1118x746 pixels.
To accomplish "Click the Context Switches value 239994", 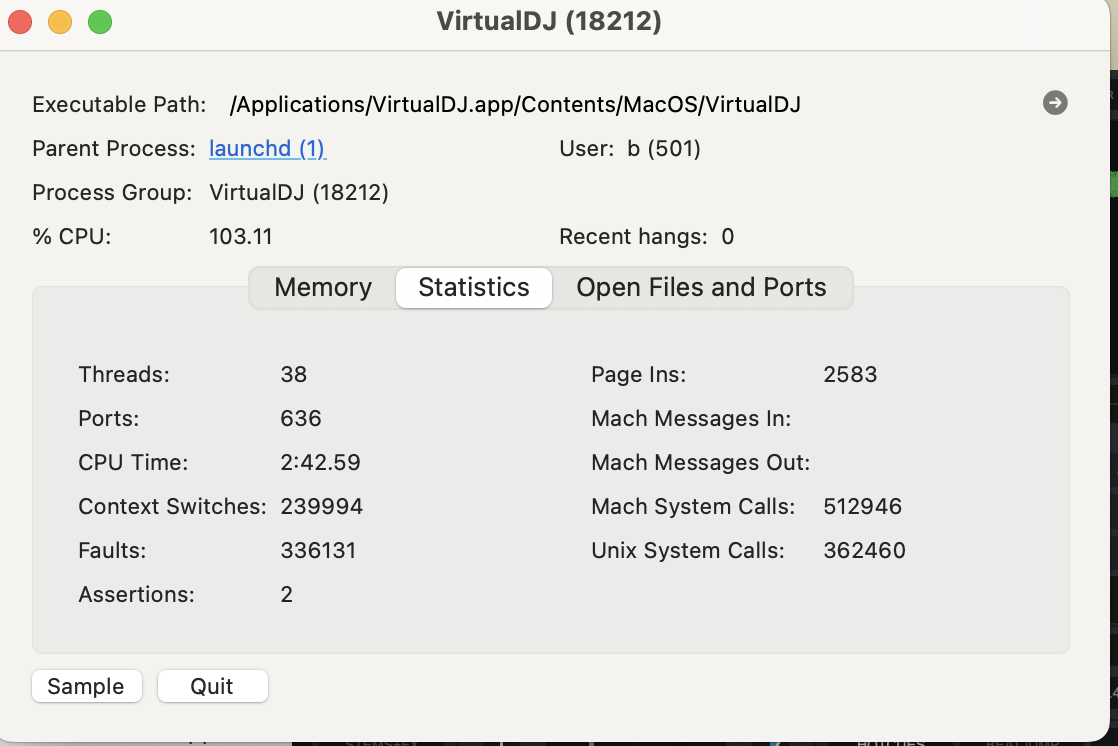I will (321, 507).
